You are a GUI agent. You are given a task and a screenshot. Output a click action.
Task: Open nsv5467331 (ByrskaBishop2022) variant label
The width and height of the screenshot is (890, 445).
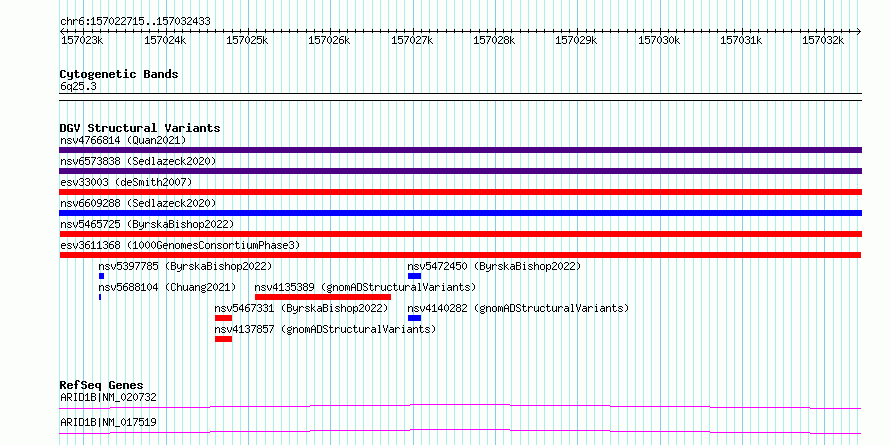301,308
